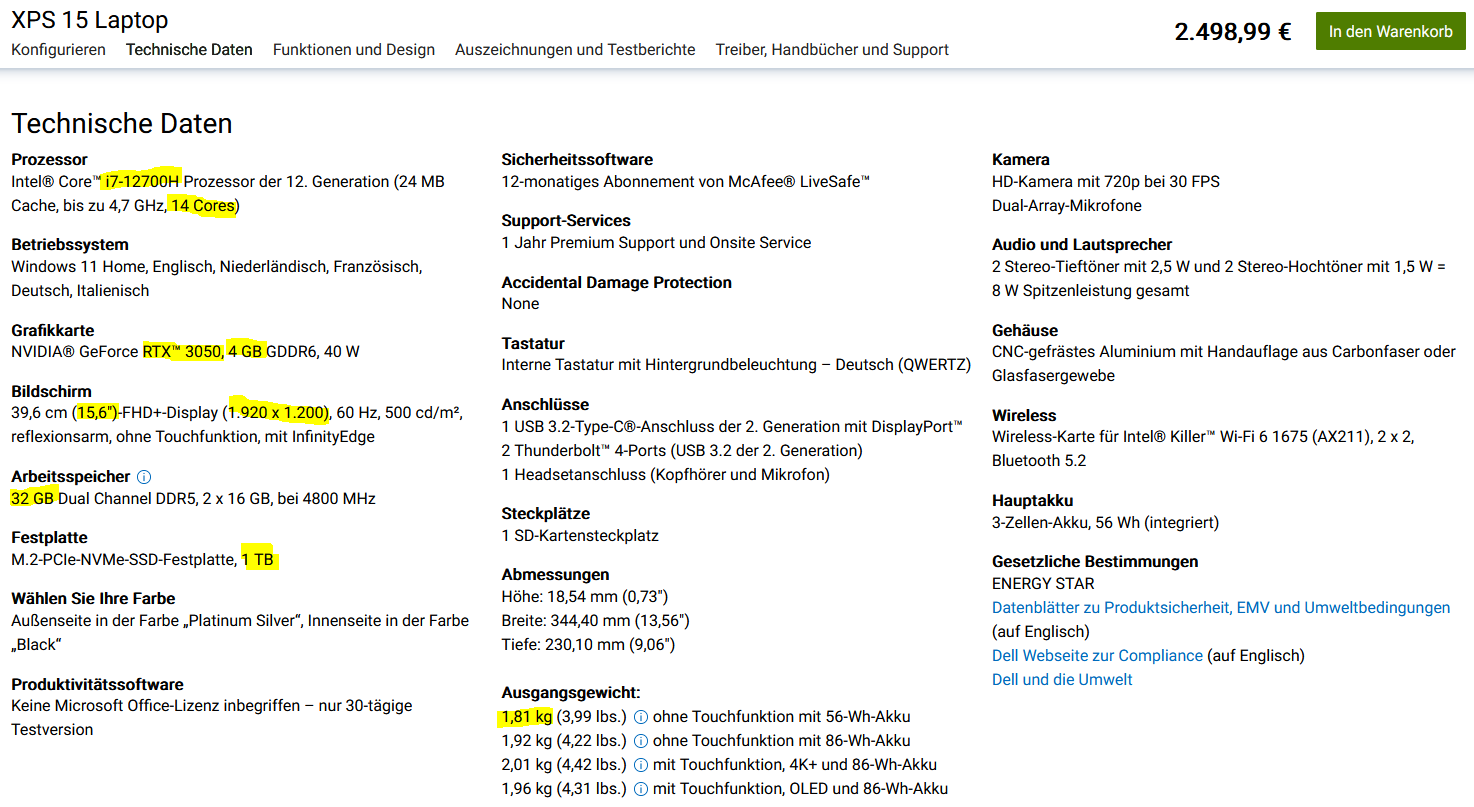The image size is (1474, 807).
Task: Open the Konfigurieren tab
Action: (x=58, y=49)
